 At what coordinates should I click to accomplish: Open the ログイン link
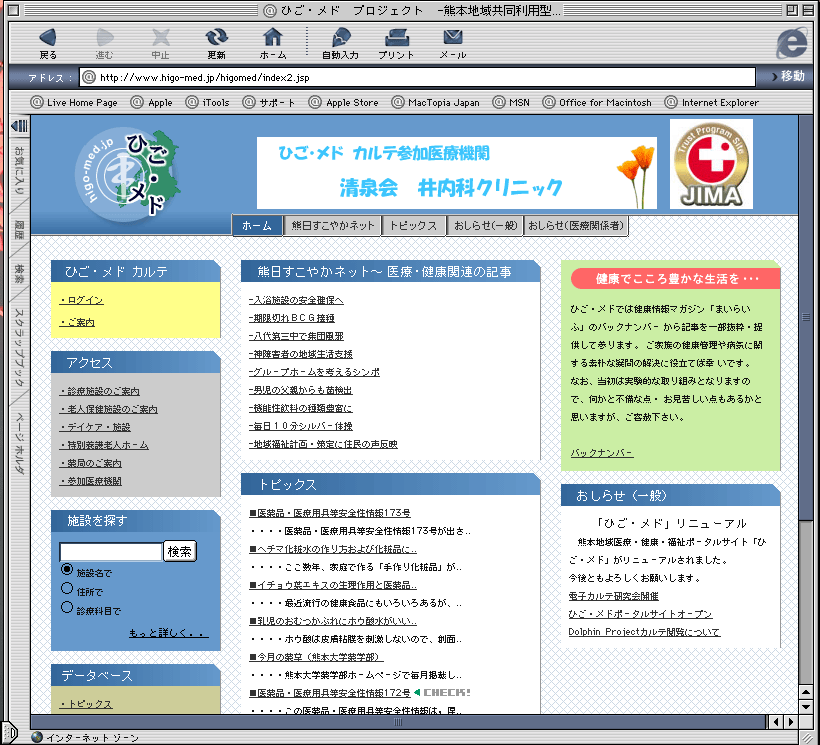[83, 300]
